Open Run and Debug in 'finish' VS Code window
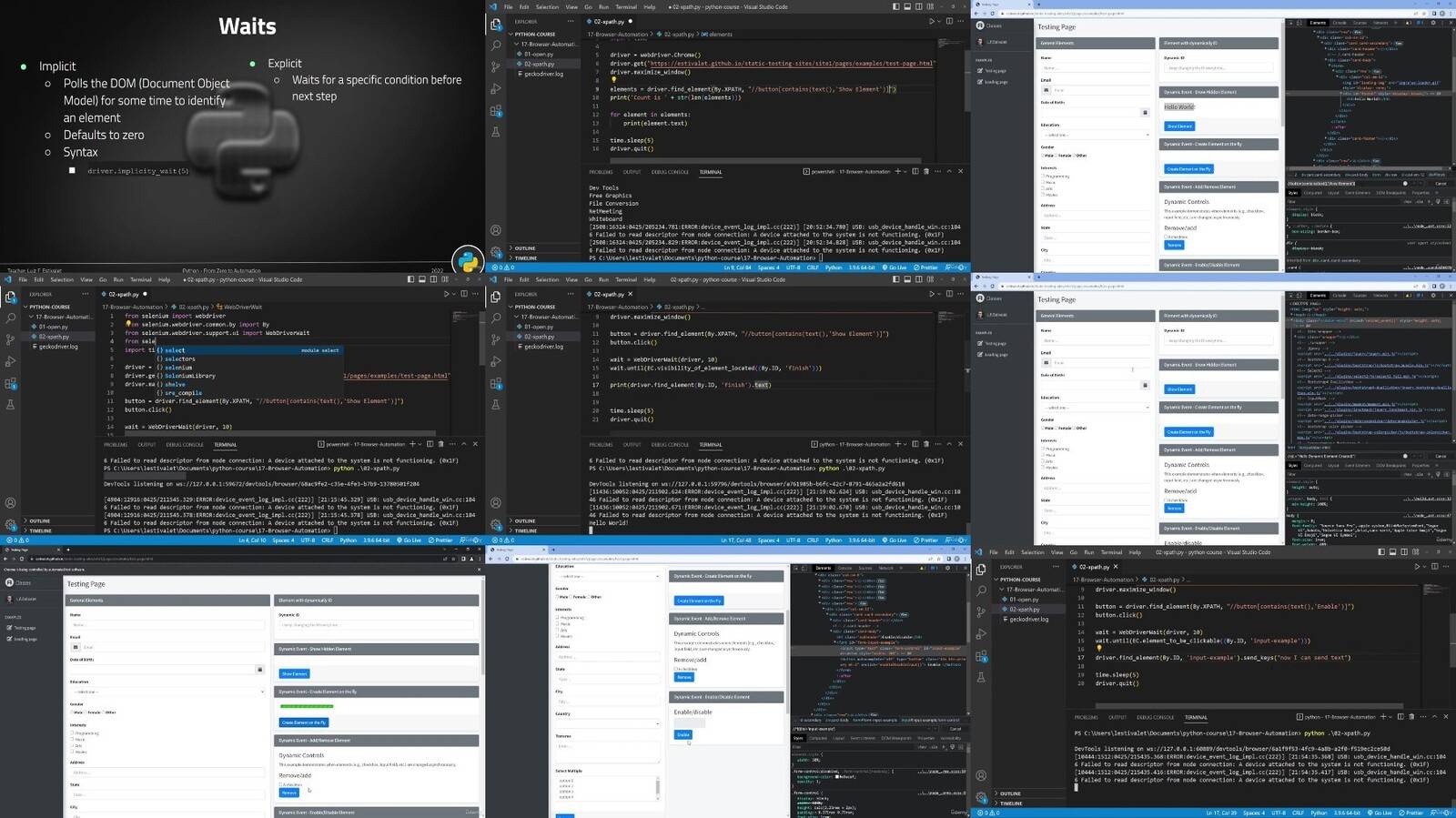The height and width of the screenshot is (818, 1456). click(496, 361)
